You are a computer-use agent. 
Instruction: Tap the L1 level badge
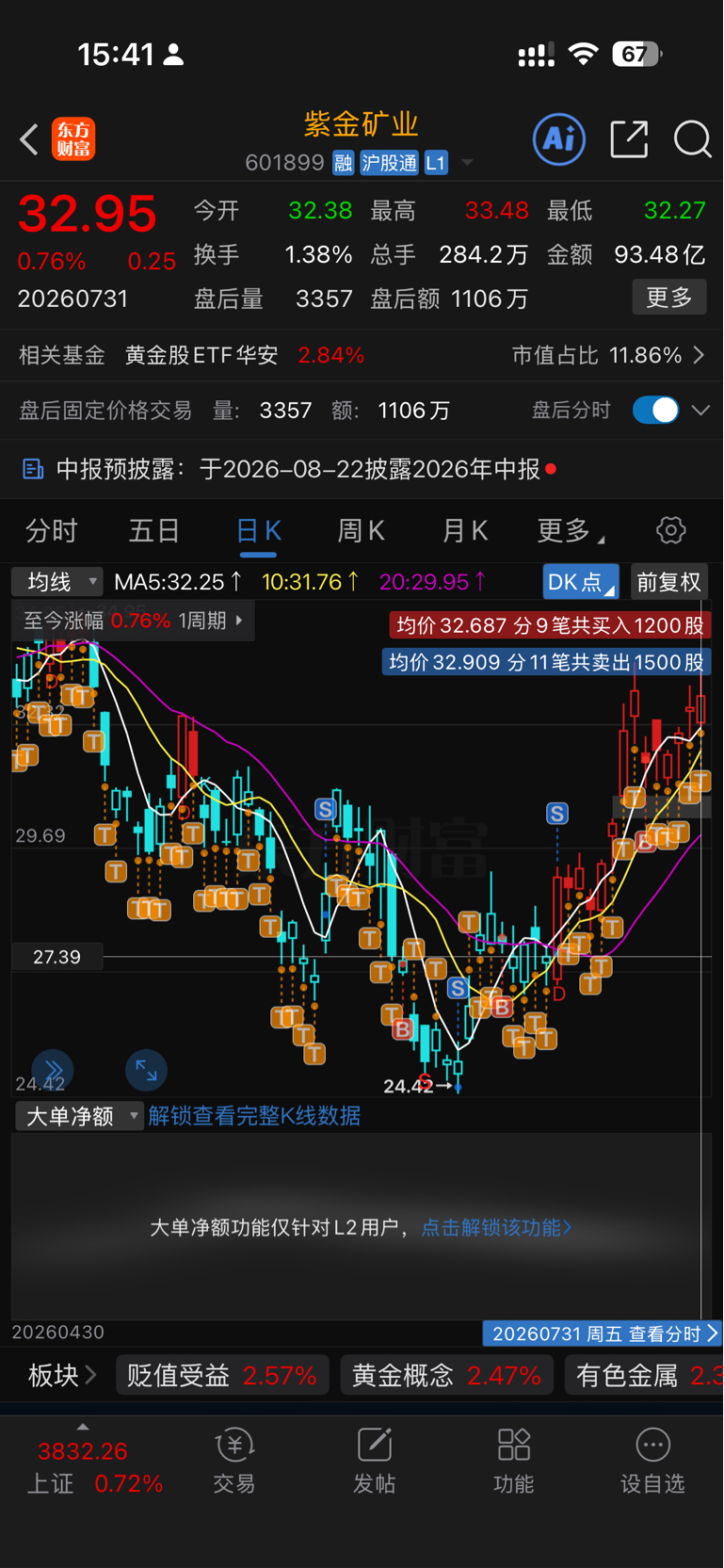[435, 163]
